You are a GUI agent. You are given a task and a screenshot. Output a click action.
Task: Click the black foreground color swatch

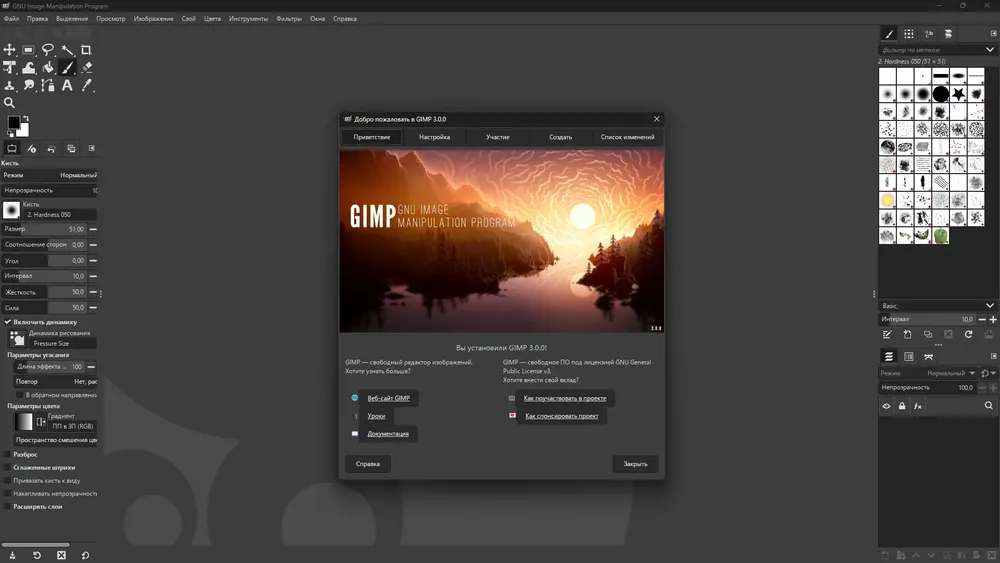13,122
